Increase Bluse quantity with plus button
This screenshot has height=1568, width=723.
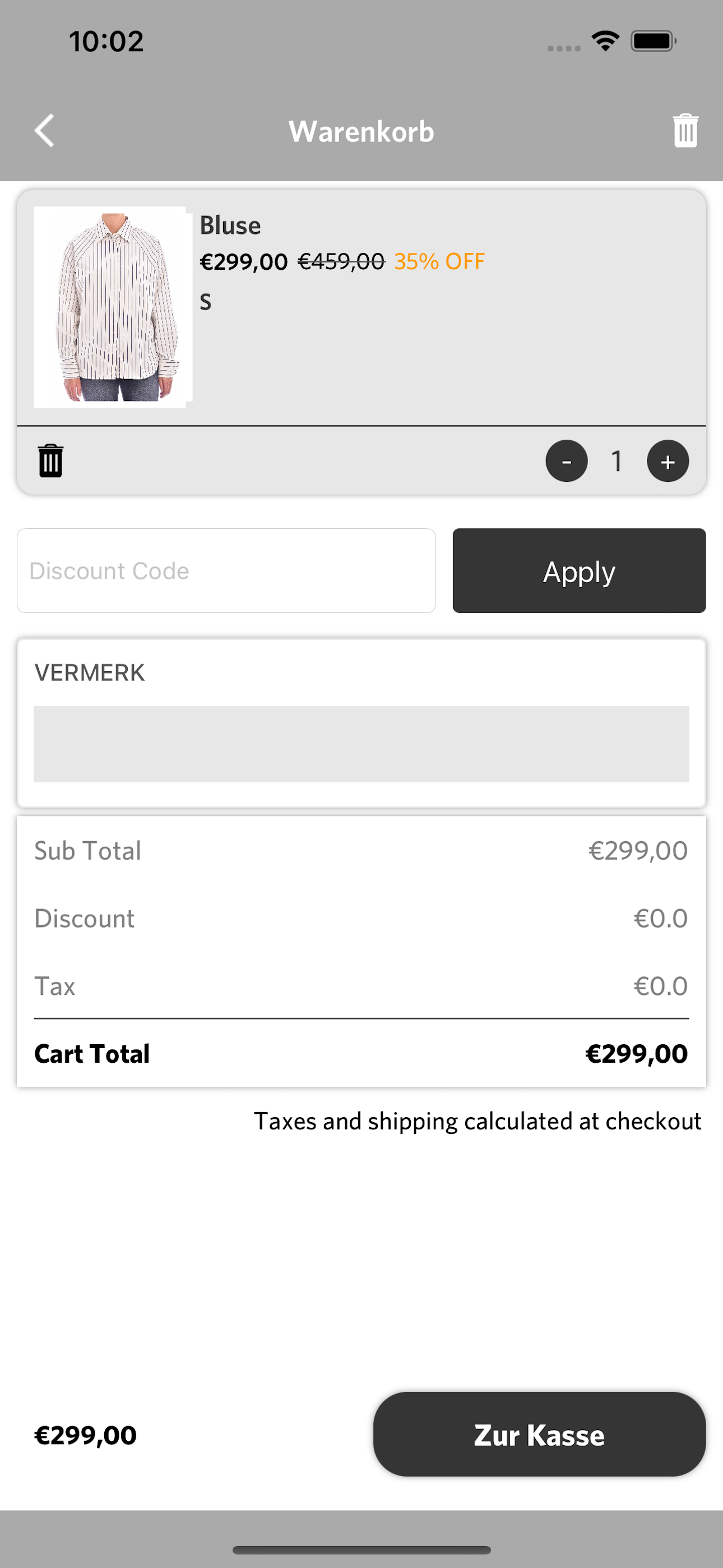coord(668,461)
